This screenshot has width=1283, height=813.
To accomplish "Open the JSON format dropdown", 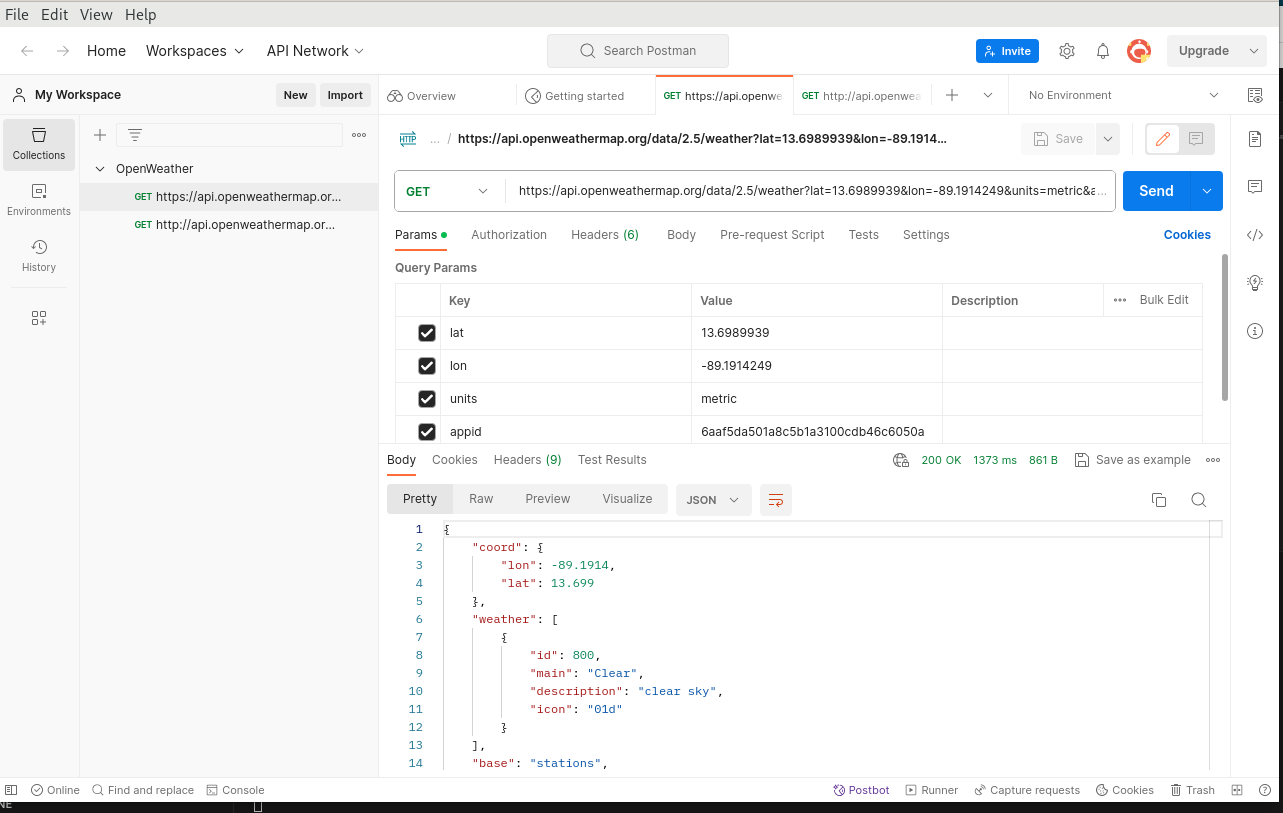I will (714, 500).
